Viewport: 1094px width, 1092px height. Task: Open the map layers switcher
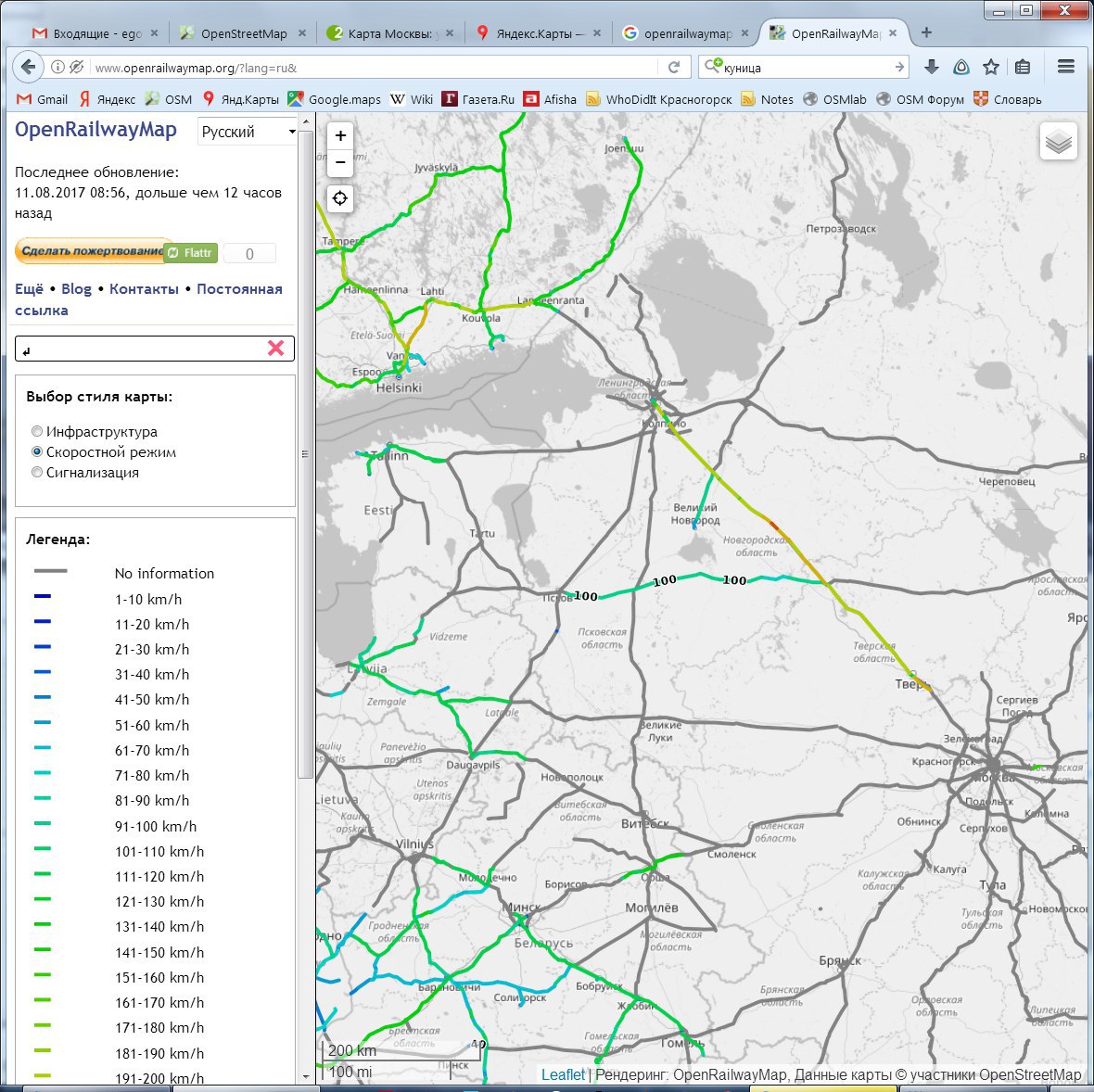click(x=1059, y=142)
